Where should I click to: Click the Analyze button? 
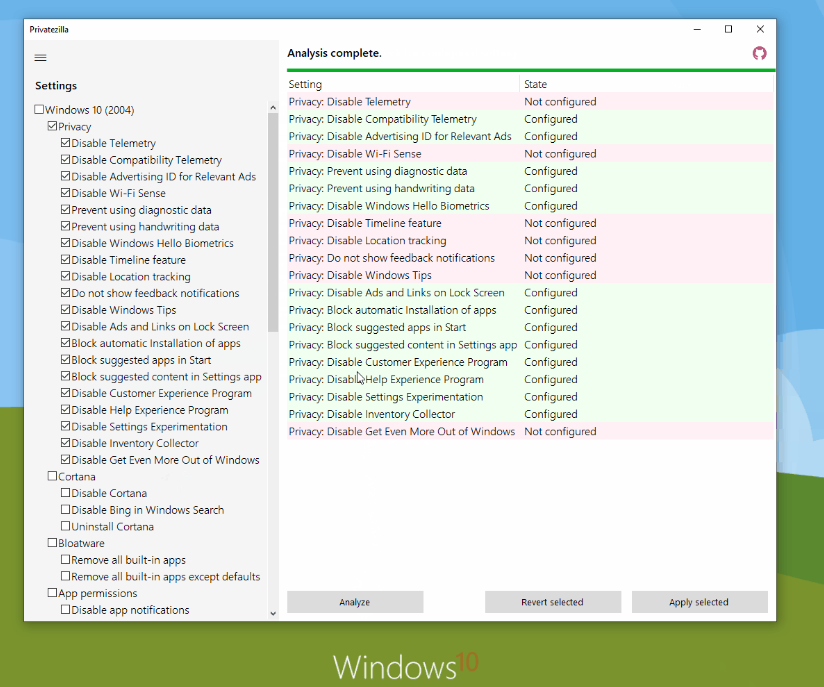[x=355, y=602]
